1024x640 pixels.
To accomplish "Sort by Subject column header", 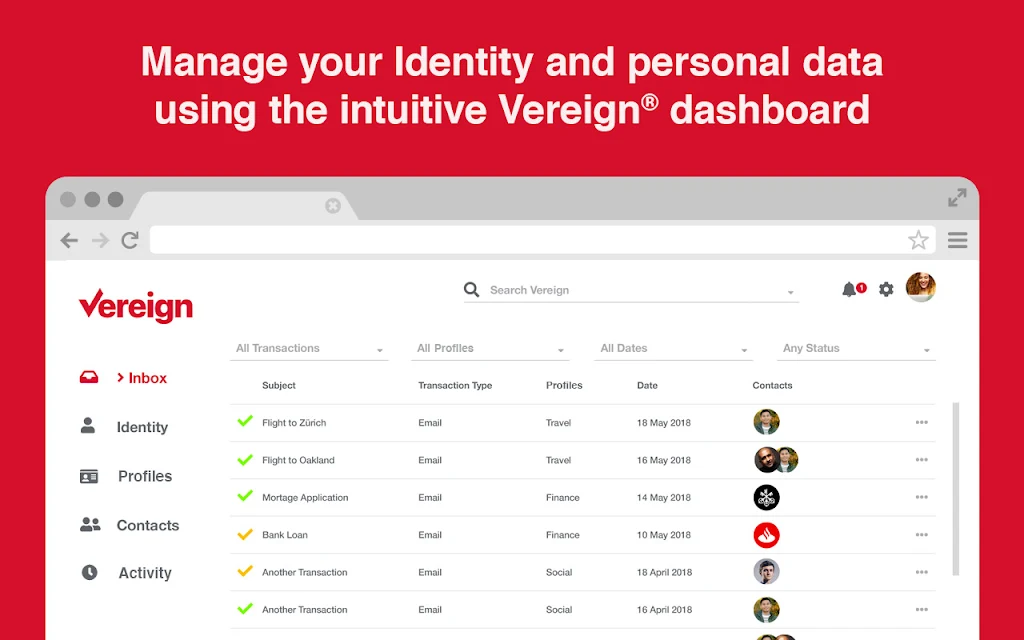I will [279, 385].
